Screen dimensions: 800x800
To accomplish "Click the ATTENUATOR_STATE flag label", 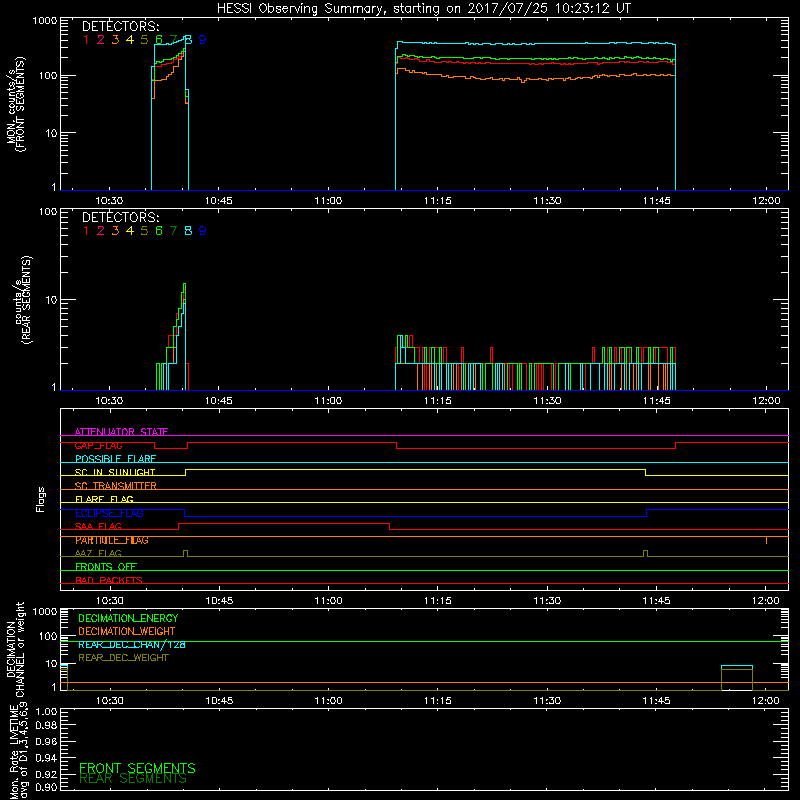I will 121,432.
